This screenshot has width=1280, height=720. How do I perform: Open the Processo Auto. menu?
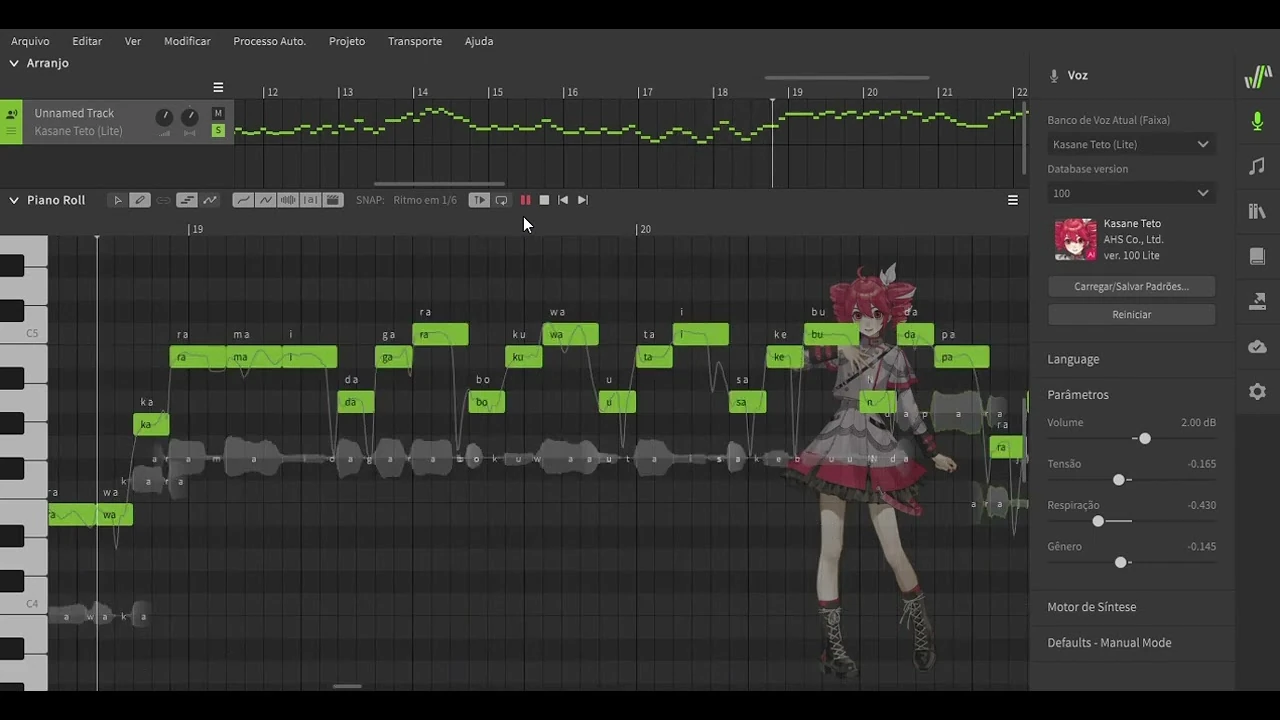coord(269,41)
